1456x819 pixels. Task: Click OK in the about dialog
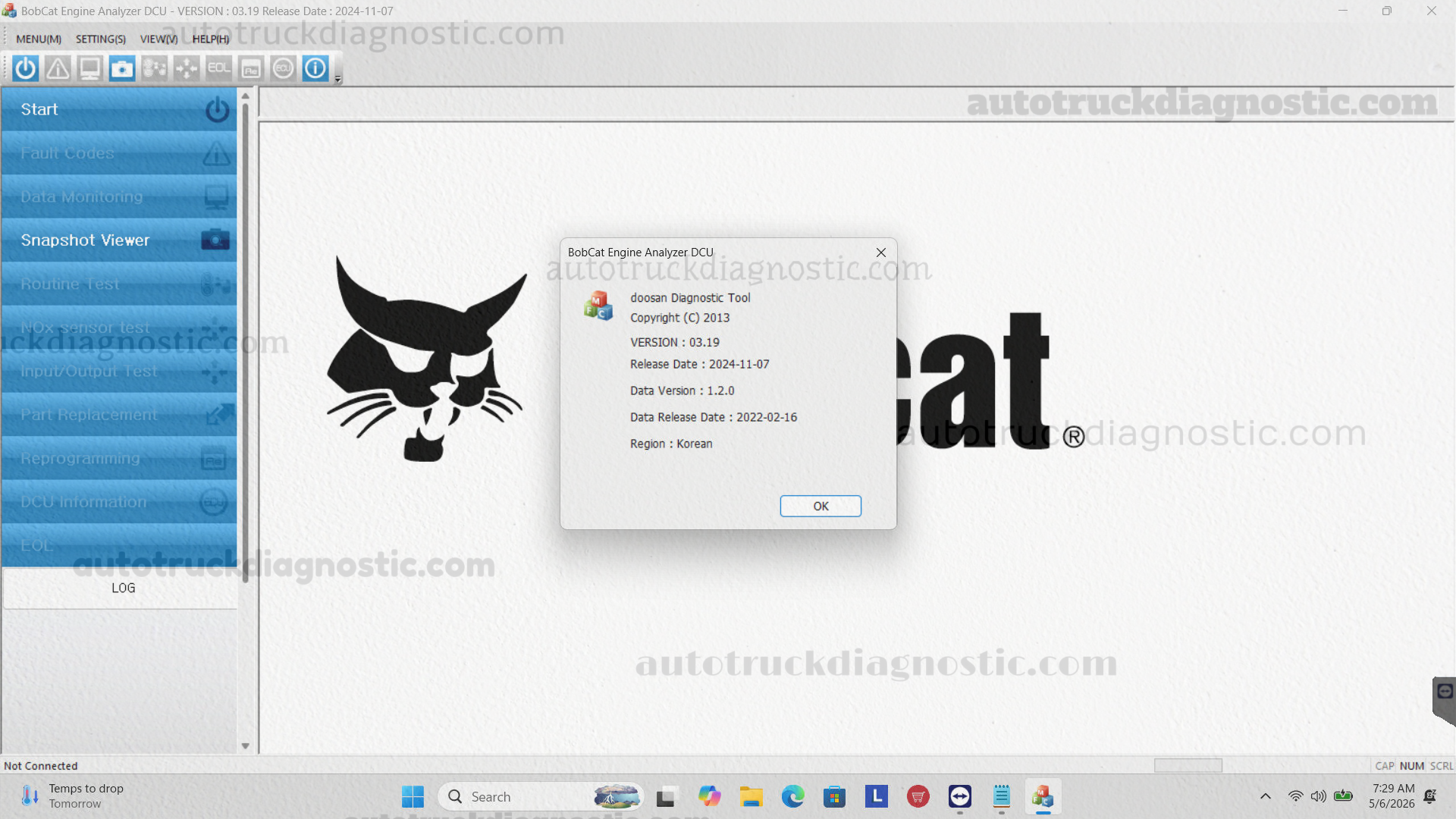[x=821, y=506]
